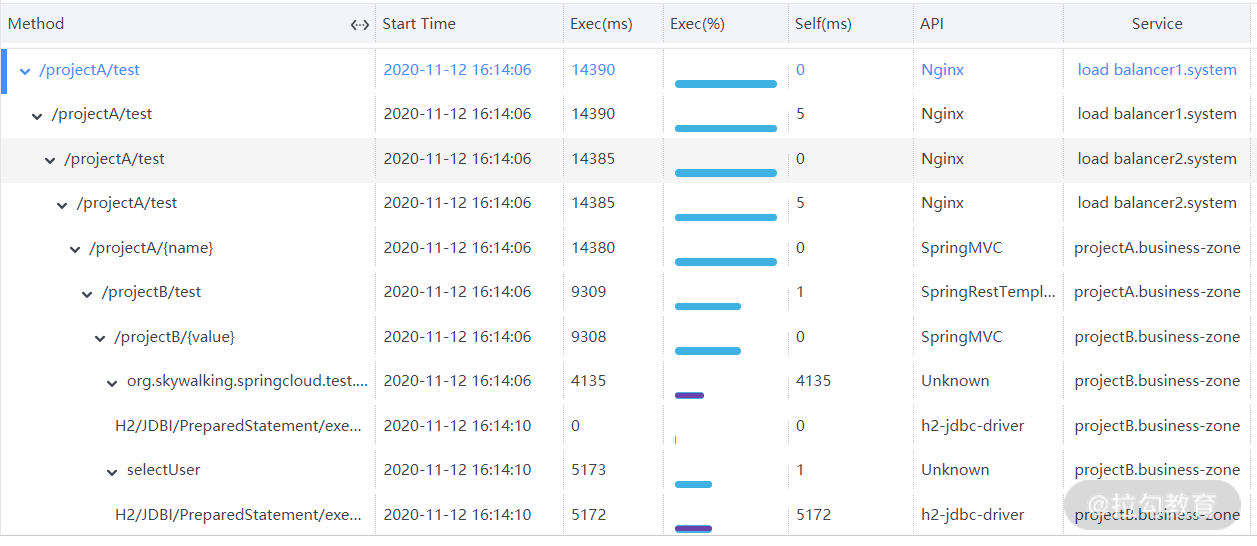
Task: Select the /projectB/test span row
Action: pos(628,292)
